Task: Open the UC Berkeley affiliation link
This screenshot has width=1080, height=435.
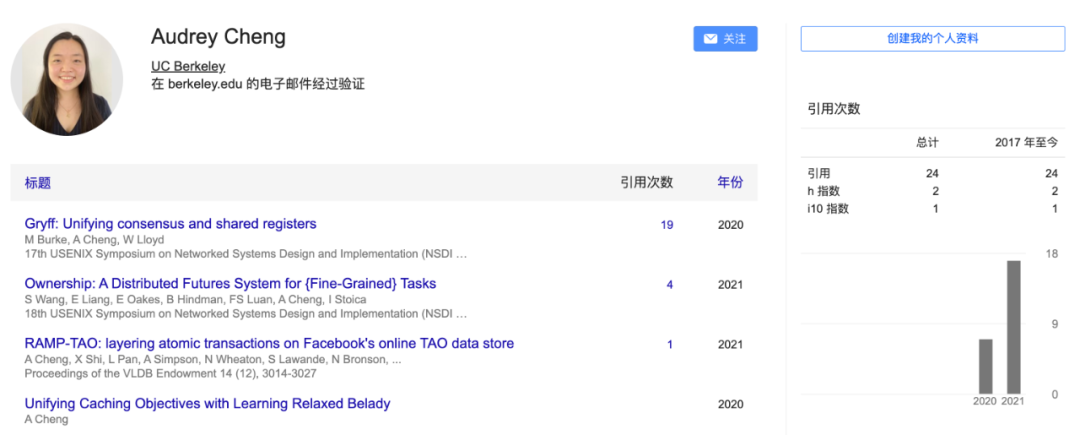Action: pos(188,66)
